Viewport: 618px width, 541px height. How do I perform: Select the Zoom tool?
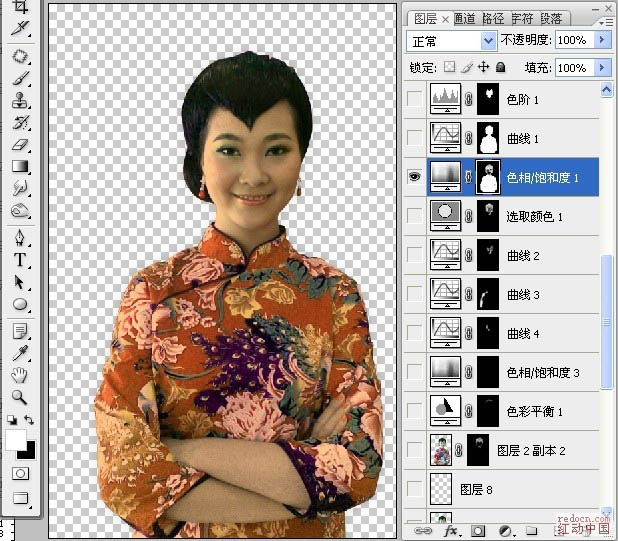[19, 397]
